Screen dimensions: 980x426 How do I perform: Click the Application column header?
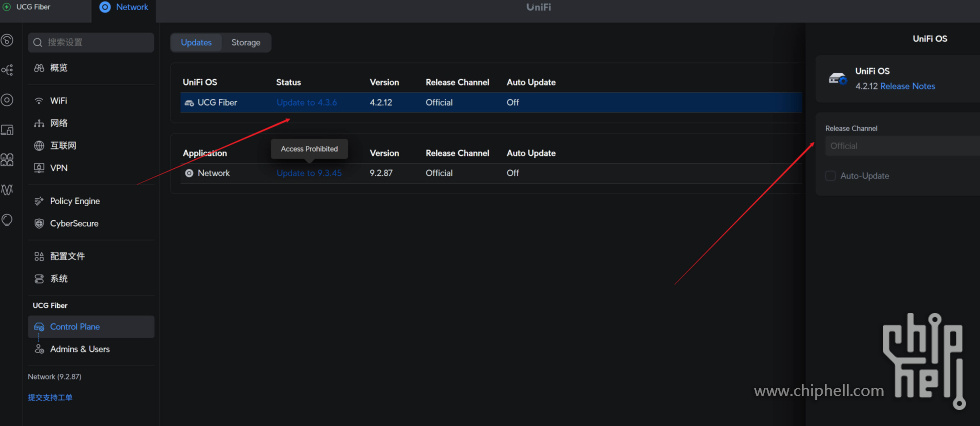[x=205, y=153]
